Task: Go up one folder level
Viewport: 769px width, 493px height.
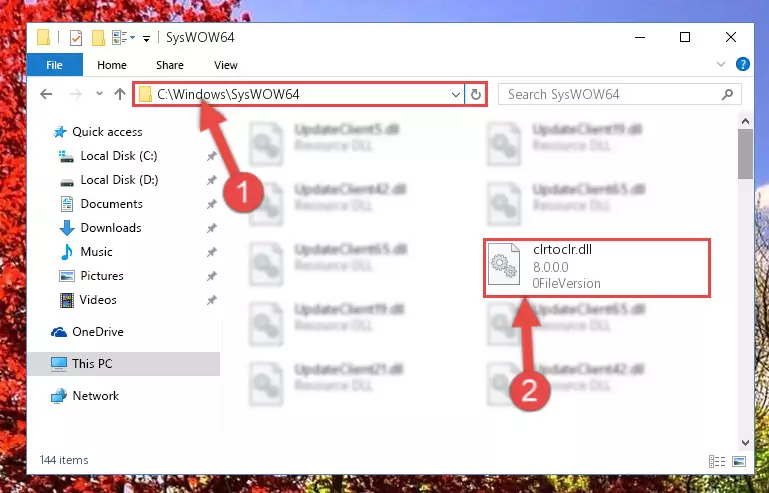Action: click(120, 94)
